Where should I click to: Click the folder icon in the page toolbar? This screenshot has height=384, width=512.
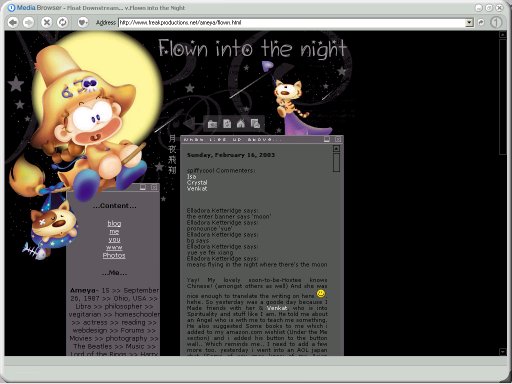[x=212, y=124]
